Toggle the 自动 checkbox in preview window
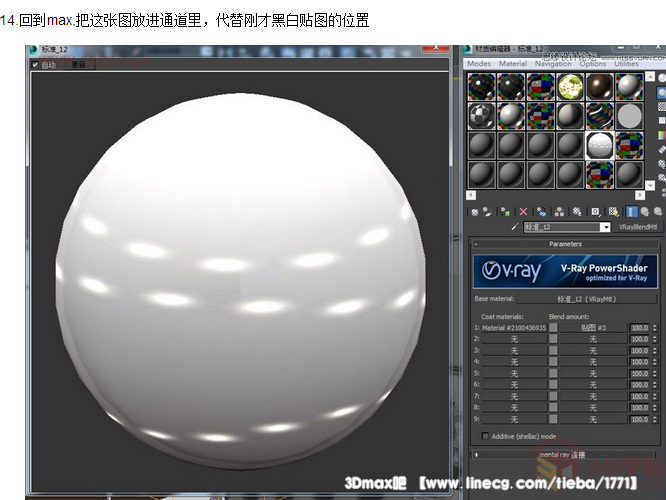The width and height of the screenshot is (666, 500). point(35,65)
